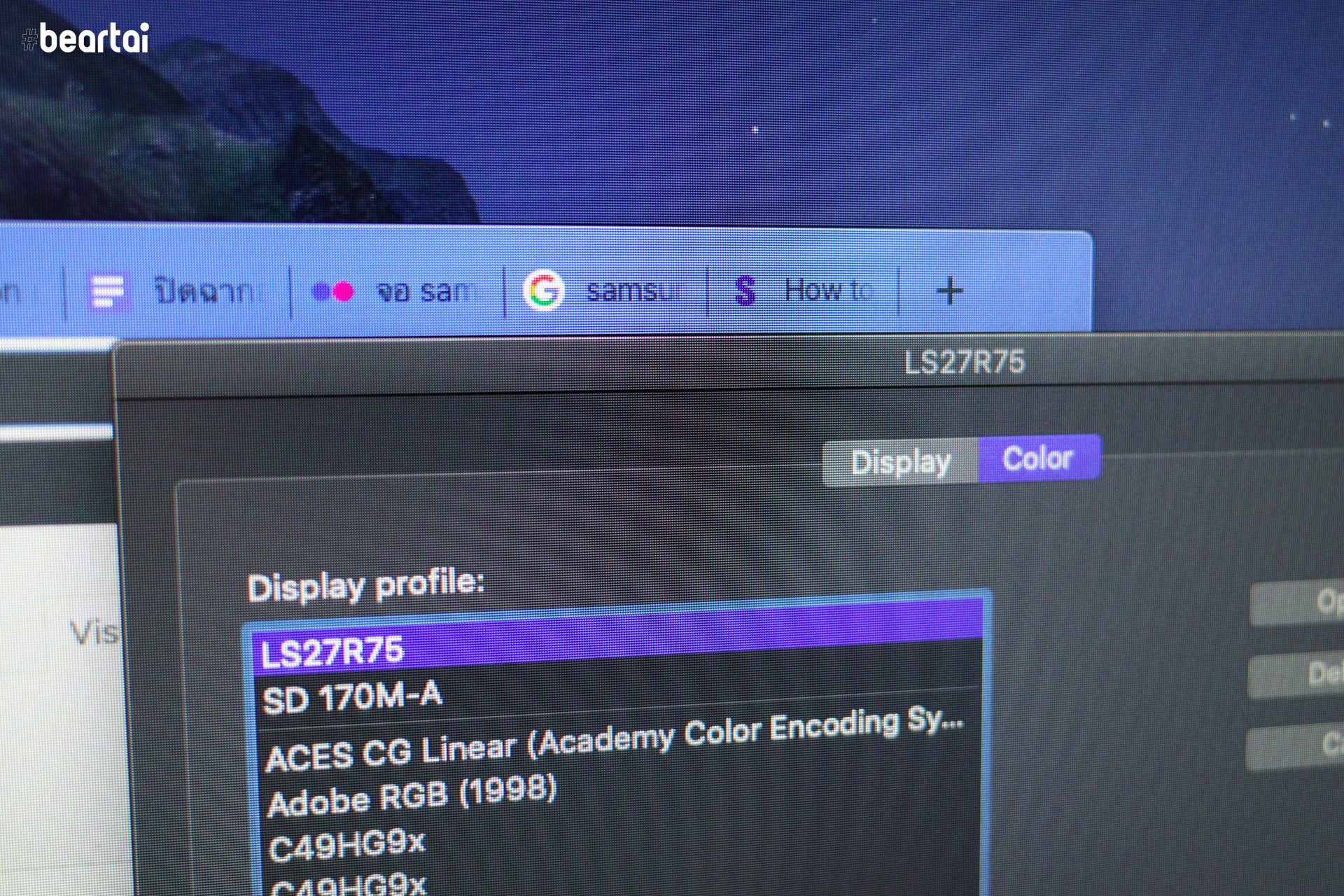Switch to the Color tab

point(1038,459)
